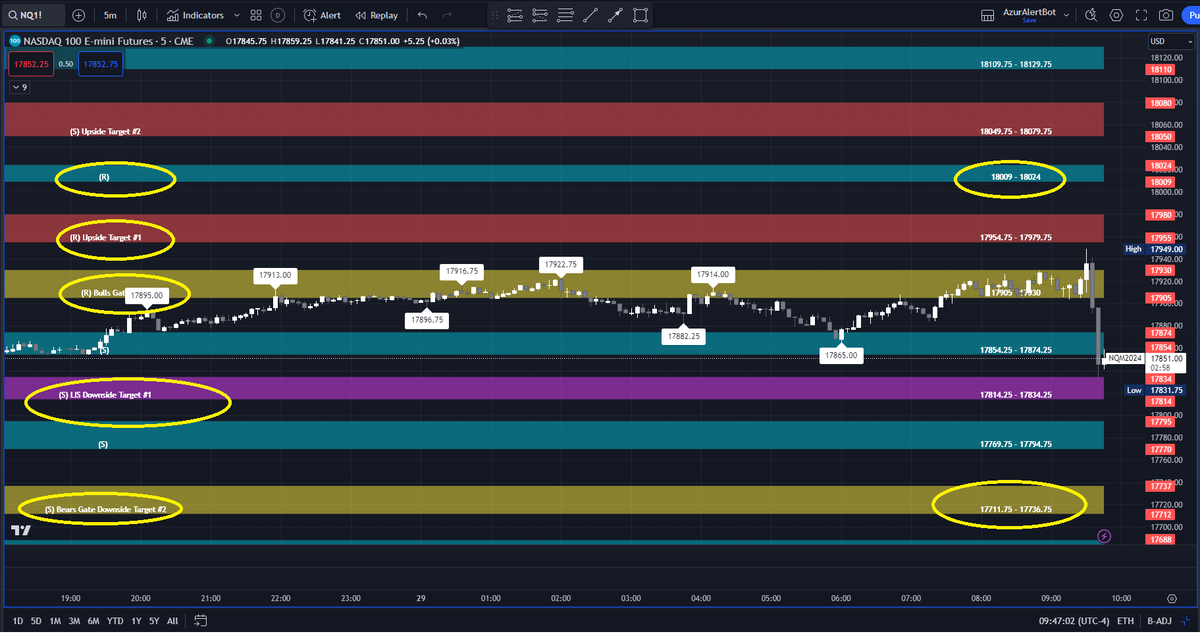Select the ray line tool

point(615,15)
